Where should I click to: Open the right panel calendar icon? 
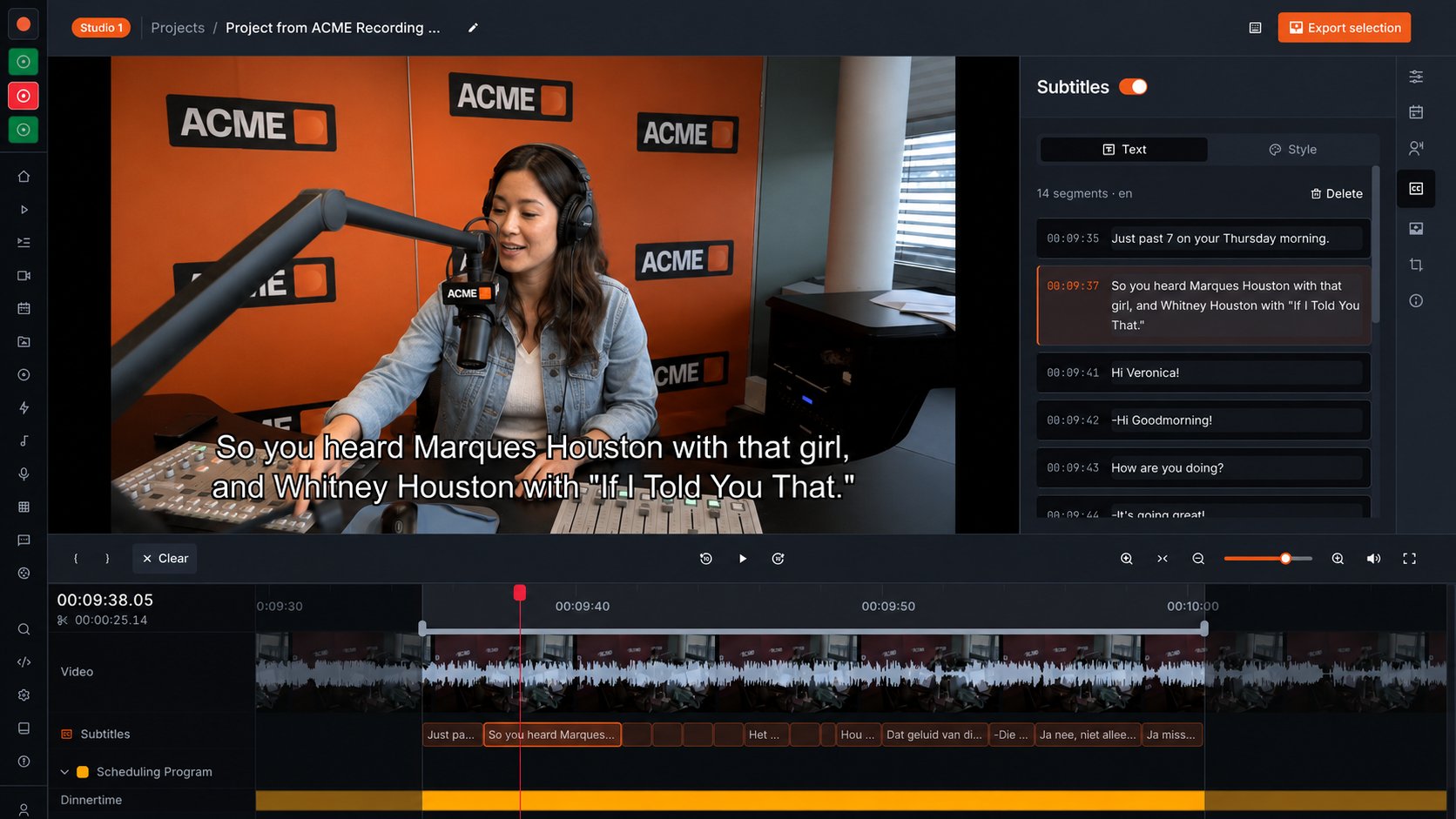[x=1416, y=112]
